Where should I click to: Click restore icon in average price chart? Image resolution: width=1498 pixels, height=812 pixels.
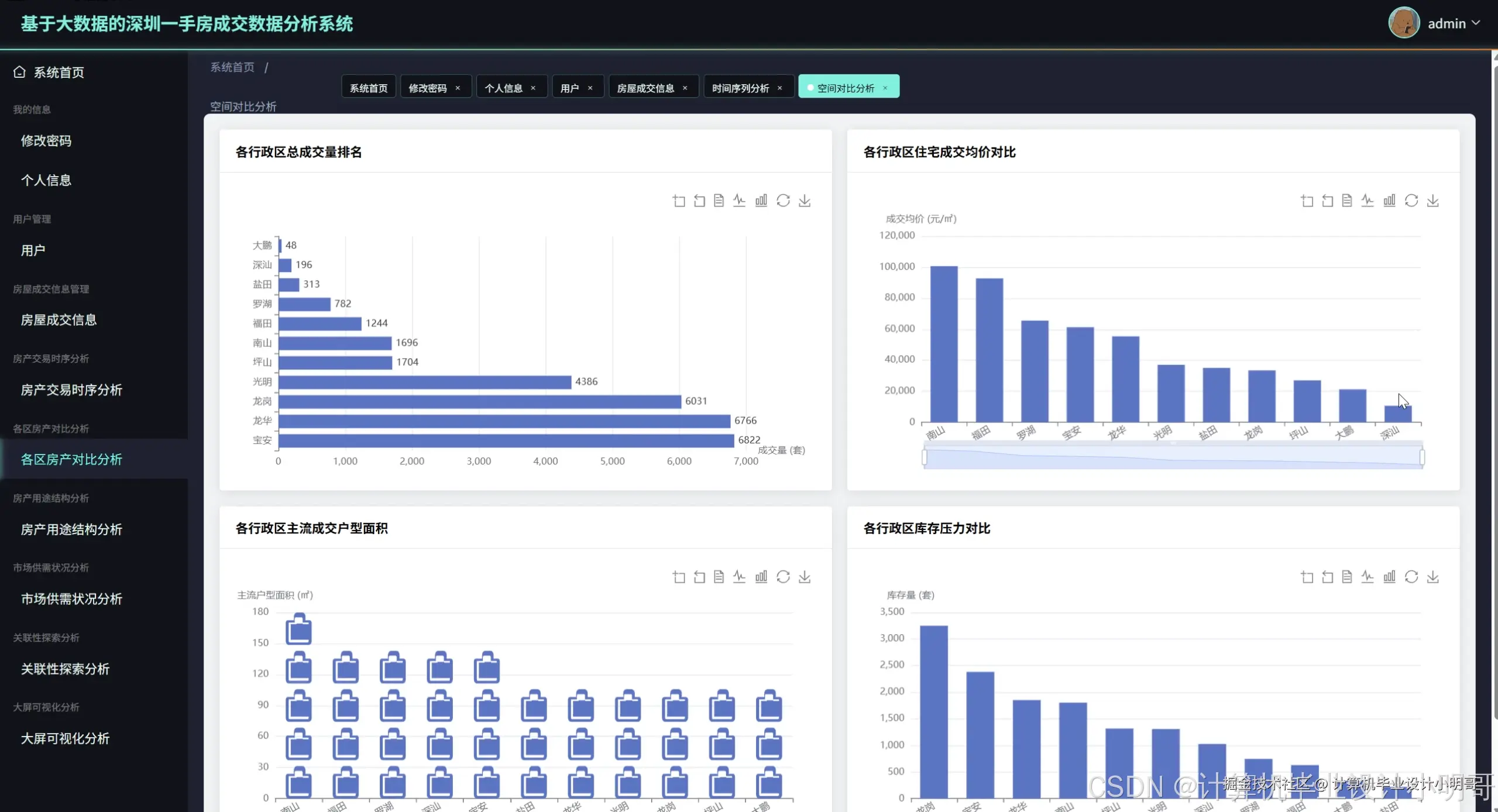point(1411,201)
